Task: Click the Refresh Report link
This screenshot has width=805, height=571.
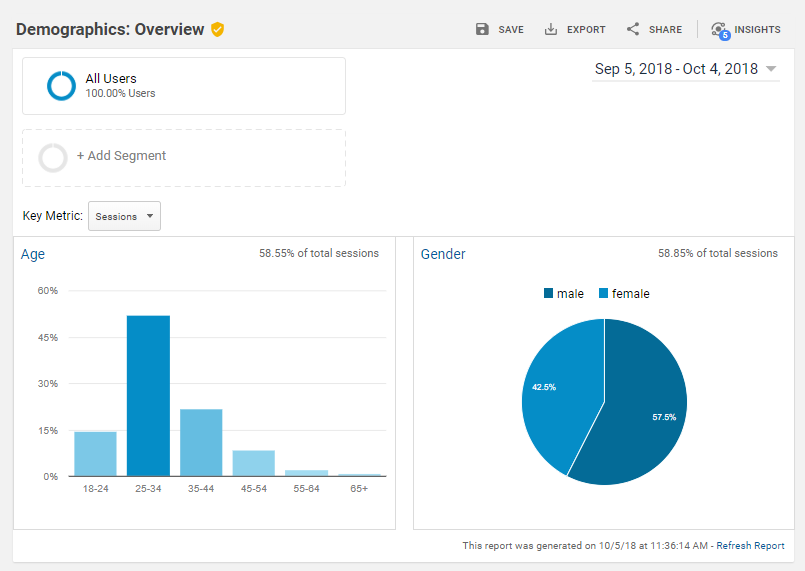Action: click(750, 546)
